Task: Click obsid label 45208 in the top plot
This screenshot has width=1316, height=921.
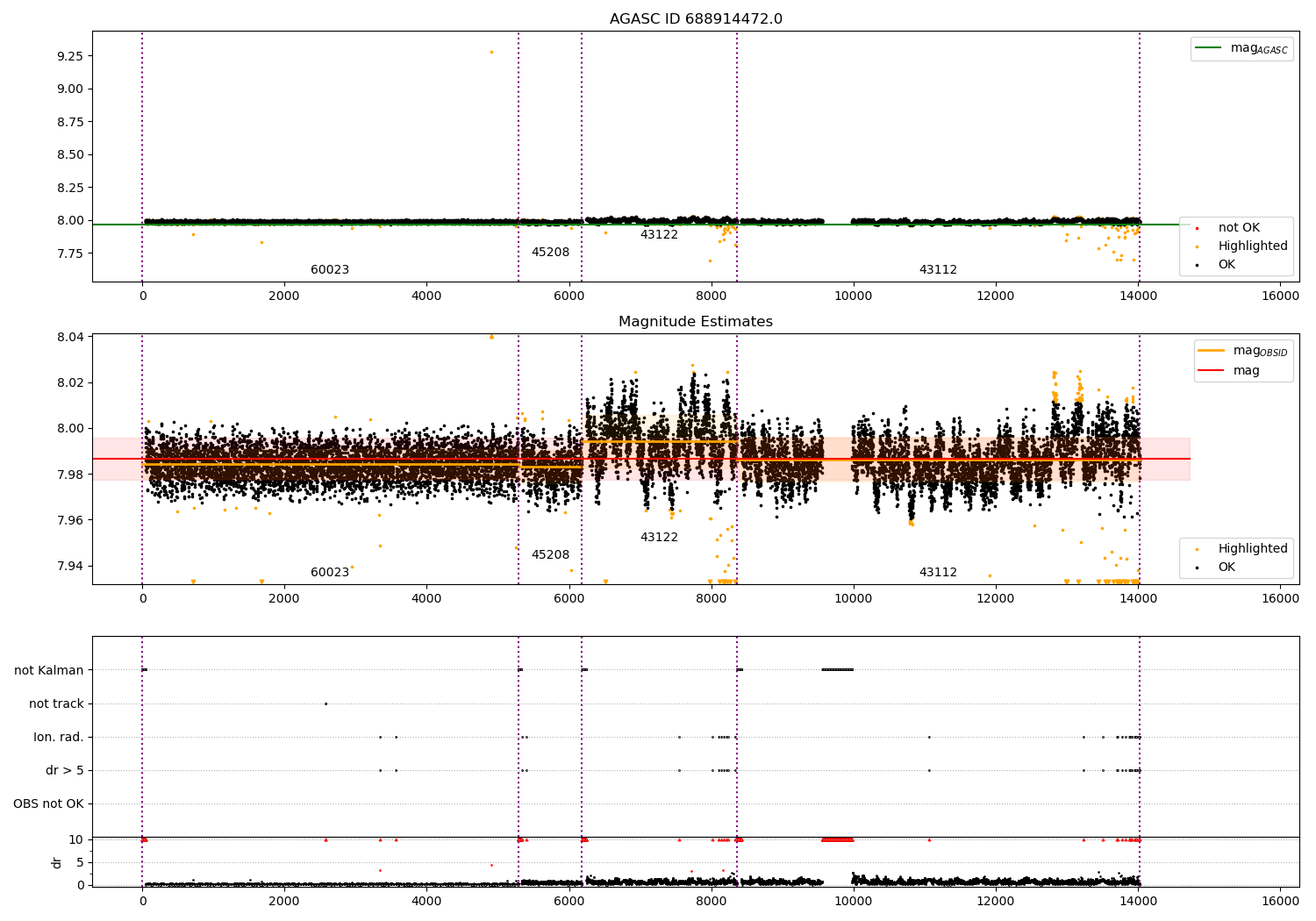Action: 550,253
